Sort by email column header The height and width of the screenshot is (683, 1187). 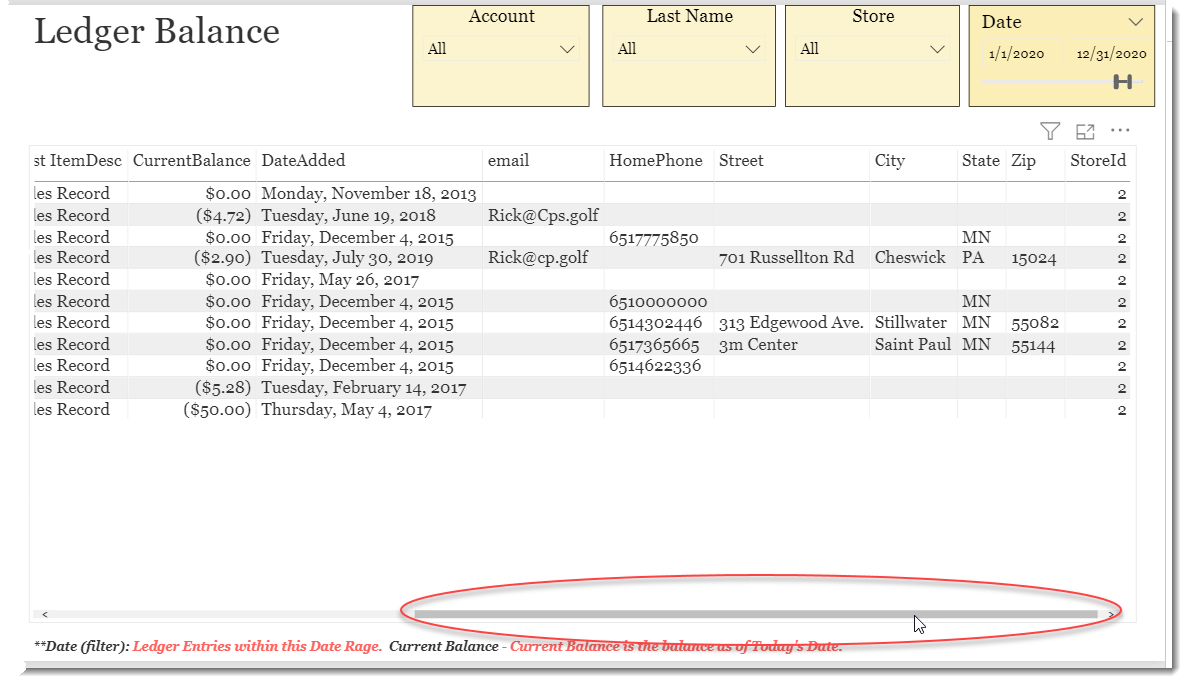[x=508, y=161]
